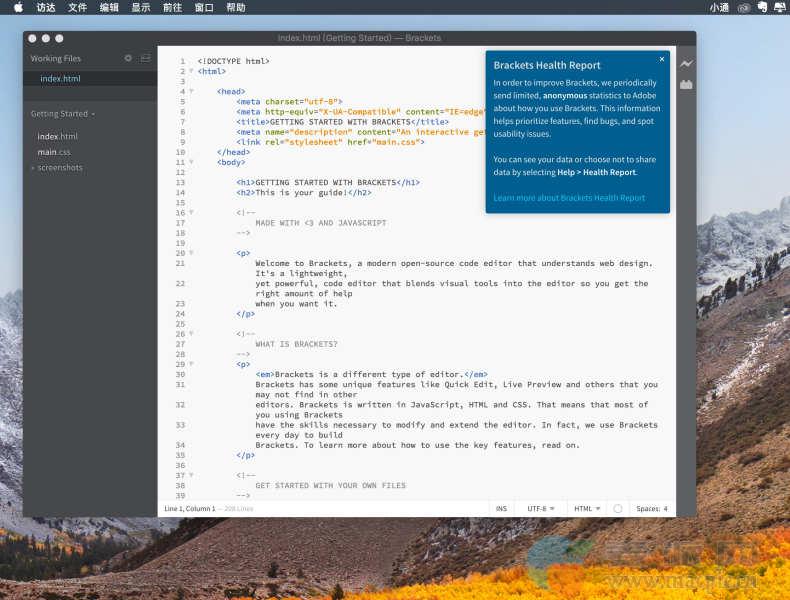Click Learn more about Brackets Health Report

tap(569, 198)
